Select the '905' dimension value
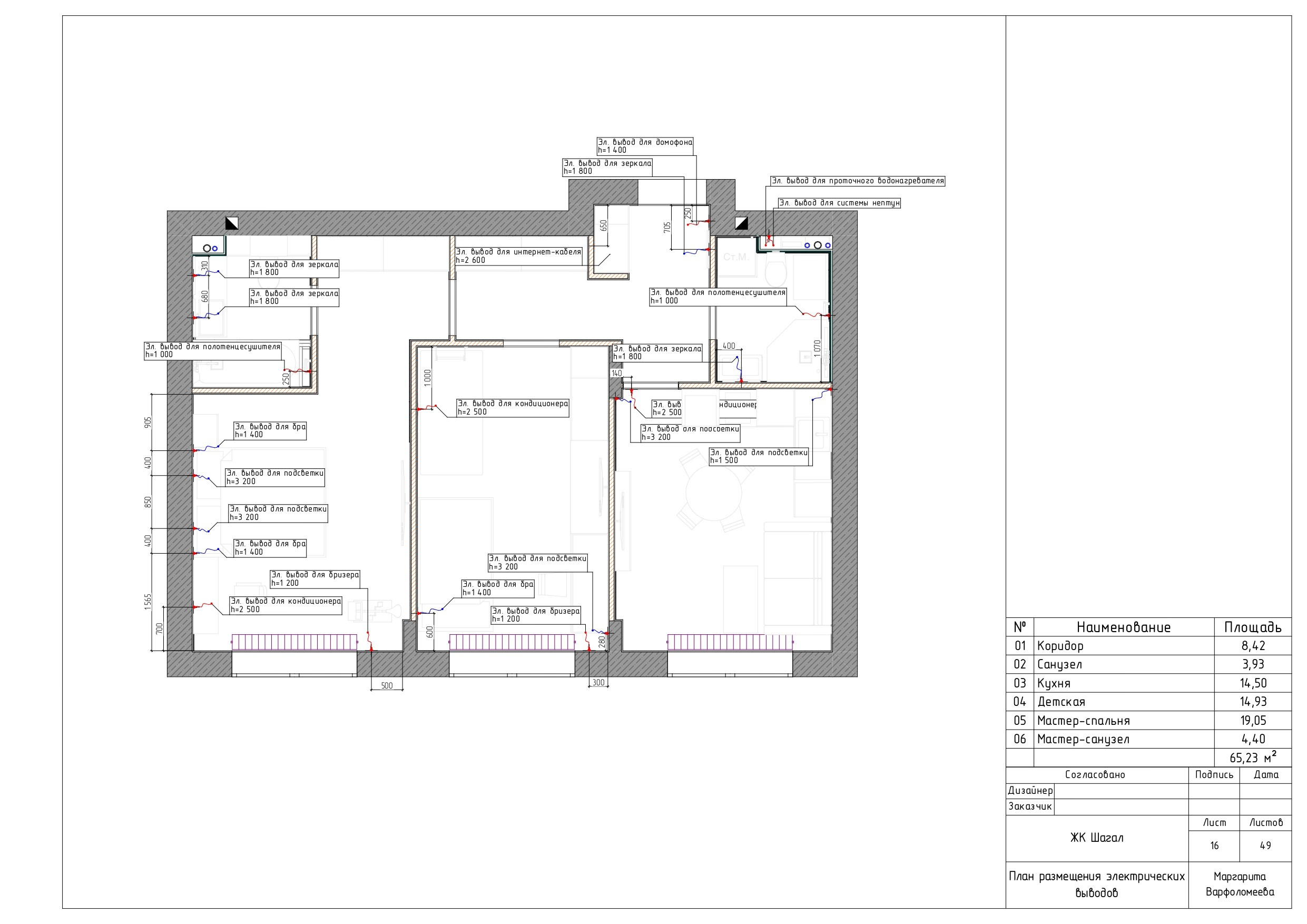 pos(148,422)
